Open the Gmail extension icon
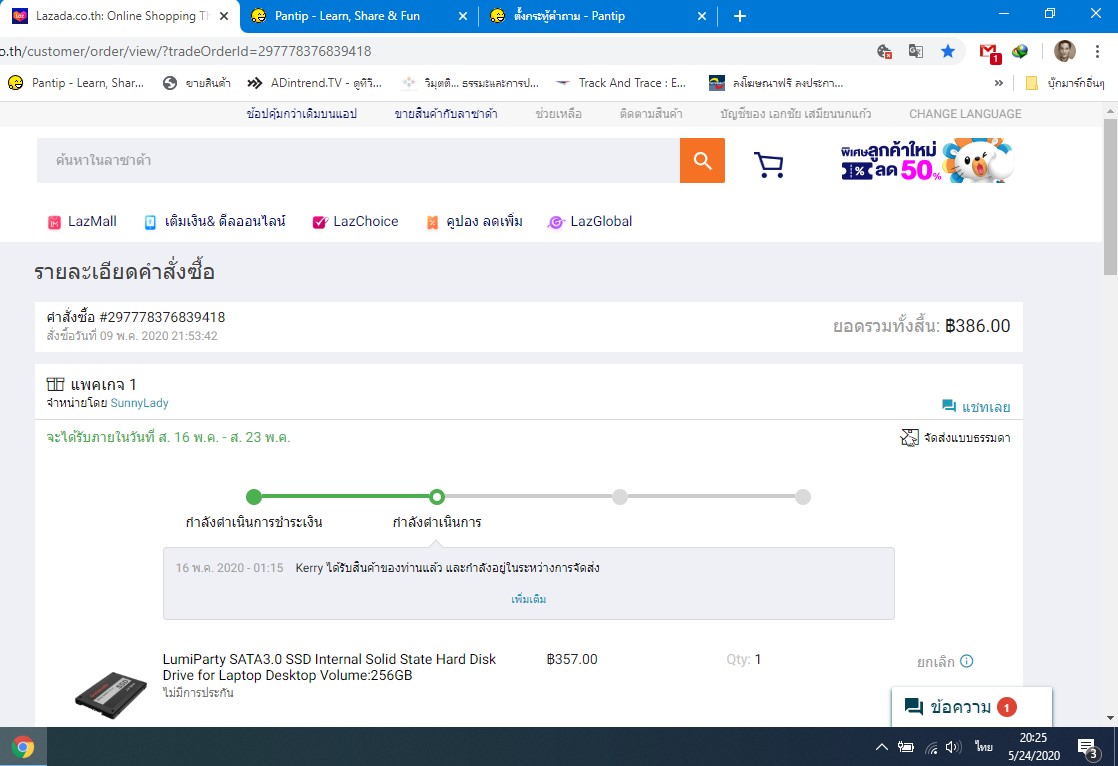The height and width of the screenshot is (766, 1118). (x=989, y=52)
